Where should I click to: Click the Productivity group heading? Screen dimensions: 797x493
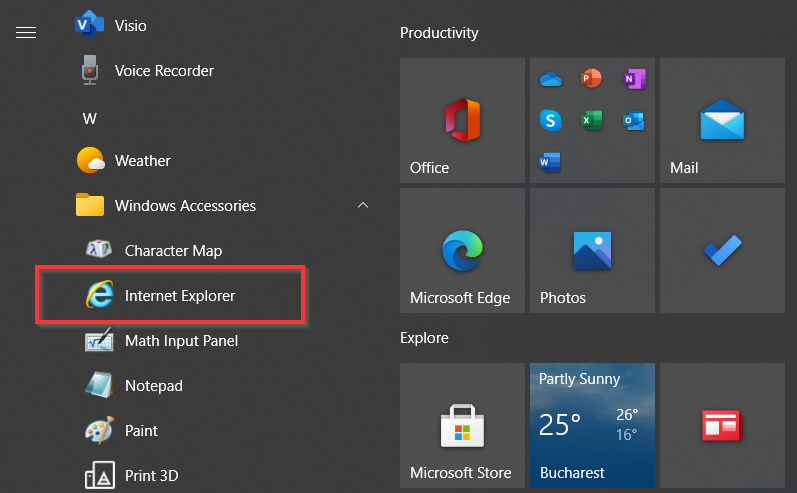tap(439, 33)
